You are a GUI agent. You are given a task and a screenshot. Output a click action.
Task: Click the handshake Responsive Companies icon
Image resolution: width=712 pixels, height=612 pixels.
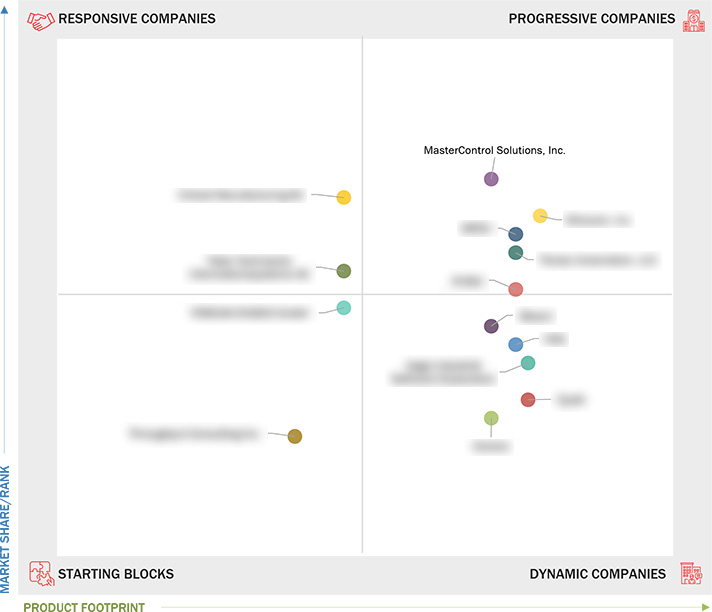(x=41, y=20)
